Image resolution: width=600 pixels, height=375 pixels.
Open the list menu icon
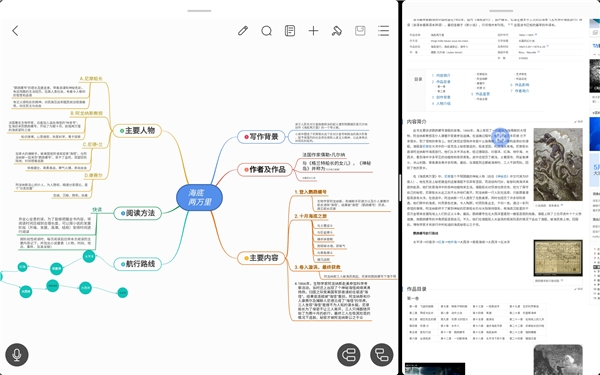click(383, 31)
